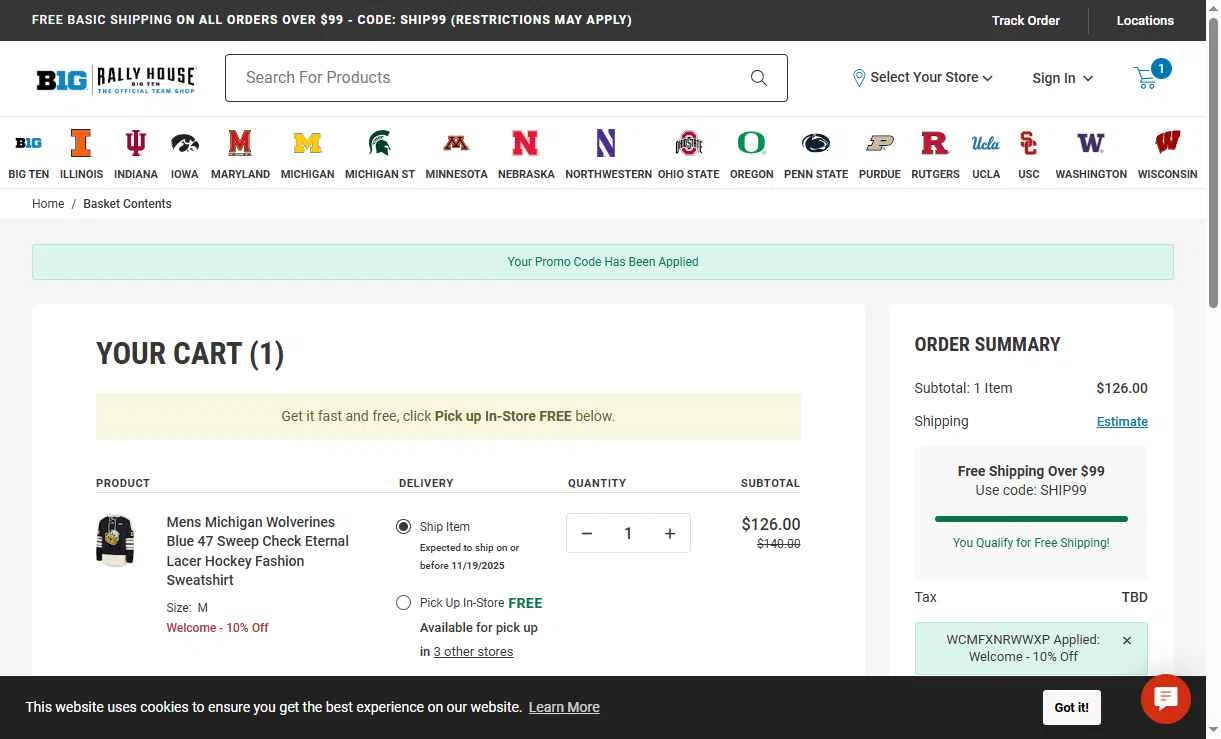Screen dimensions: 1221x739
Task: Open the live chat bubble
Action: 1166,698
